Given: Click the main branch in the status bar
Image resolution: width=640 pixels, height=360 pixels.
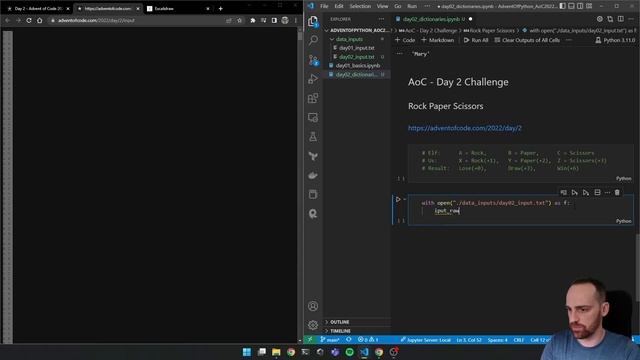Looking at the screenshot, I should pyautogui.click(x=330, y=340).
